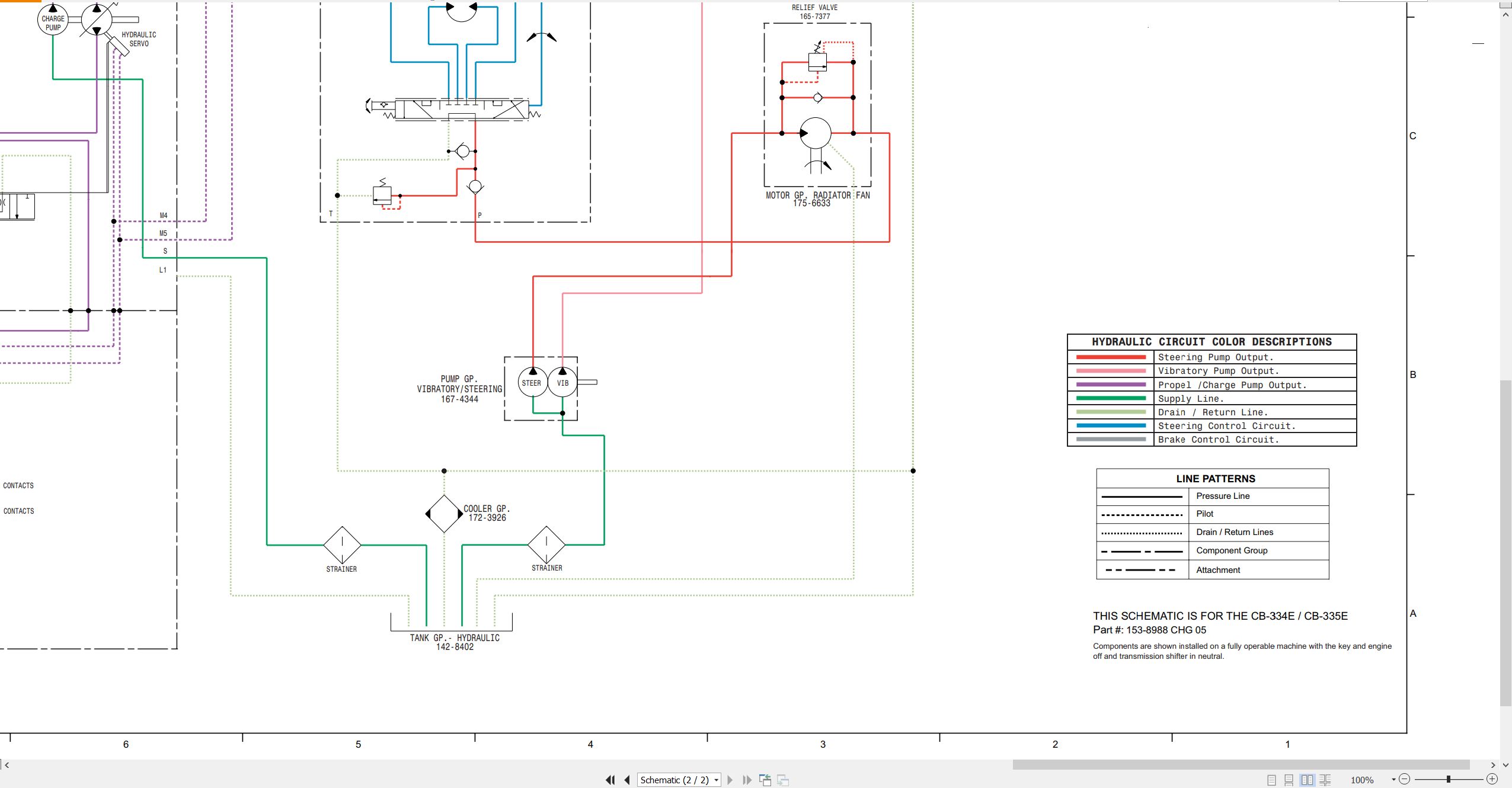The height and width of the screenshot is (788, 1512).
Task: Zoom out with the minus button
Action: point(1404,779)
